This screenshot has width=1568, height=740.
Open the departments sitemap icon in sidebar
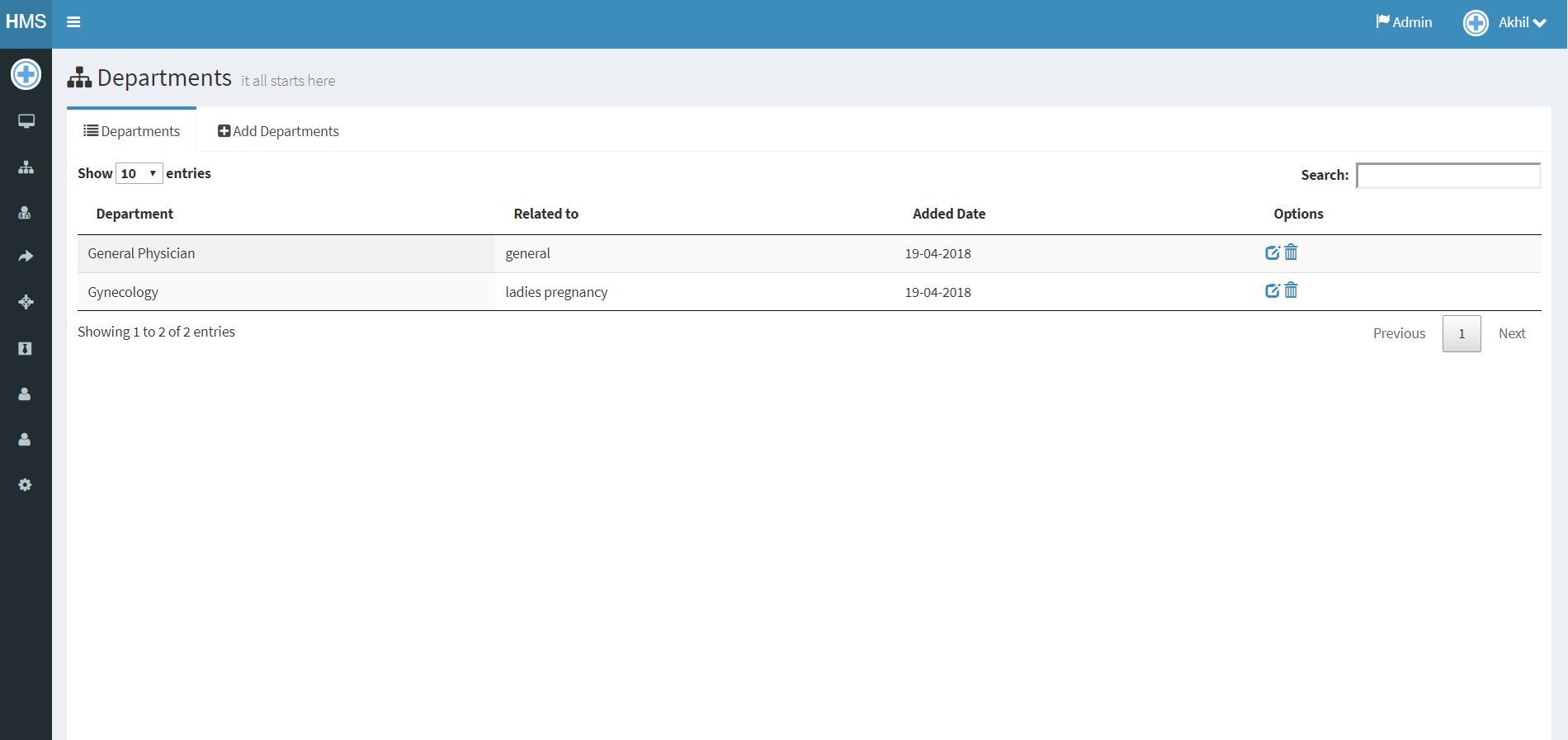tap(26, 167)
